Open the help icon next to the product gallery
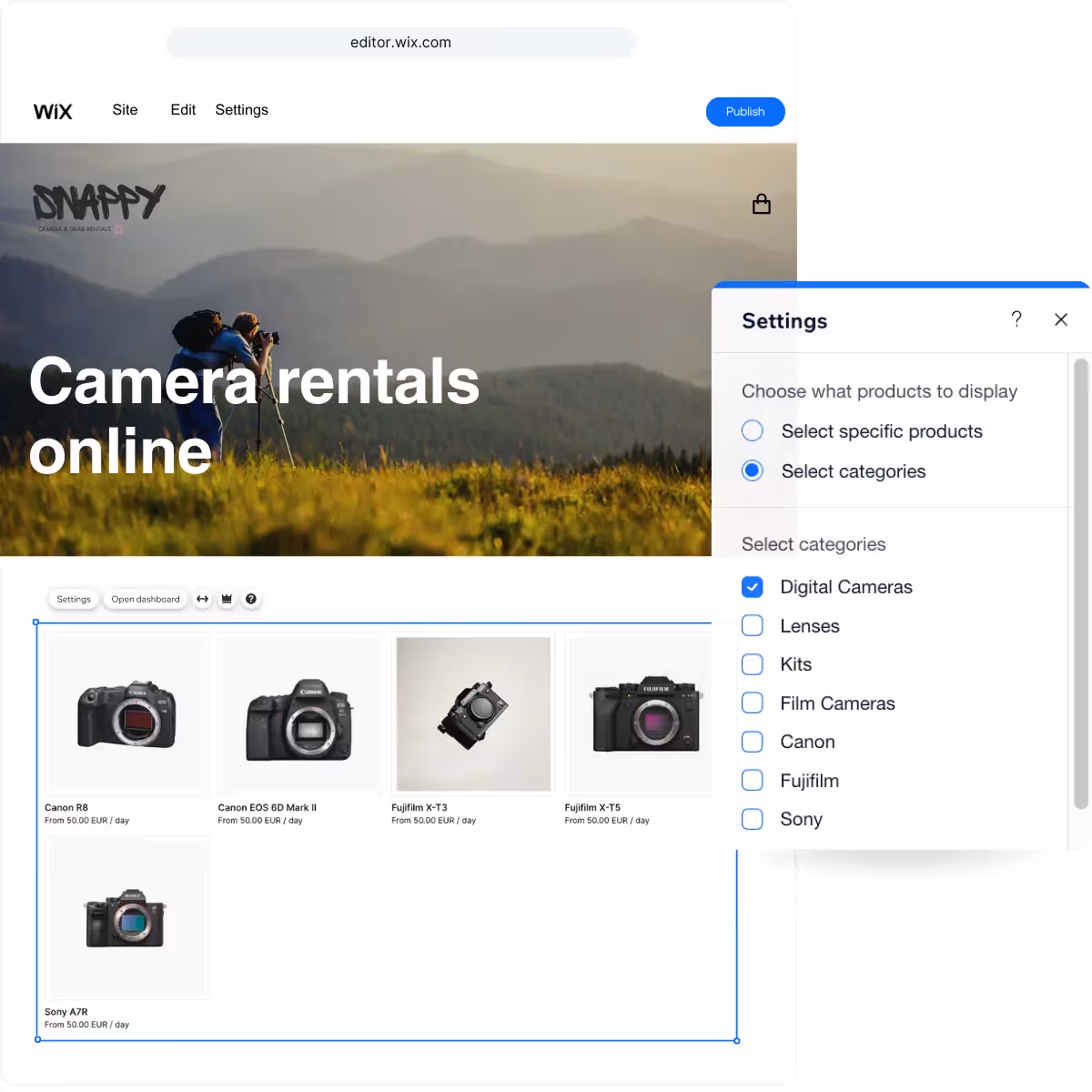Viewport: 1092px width, 1092px height. pyautogui.click(x=252, y=599)
